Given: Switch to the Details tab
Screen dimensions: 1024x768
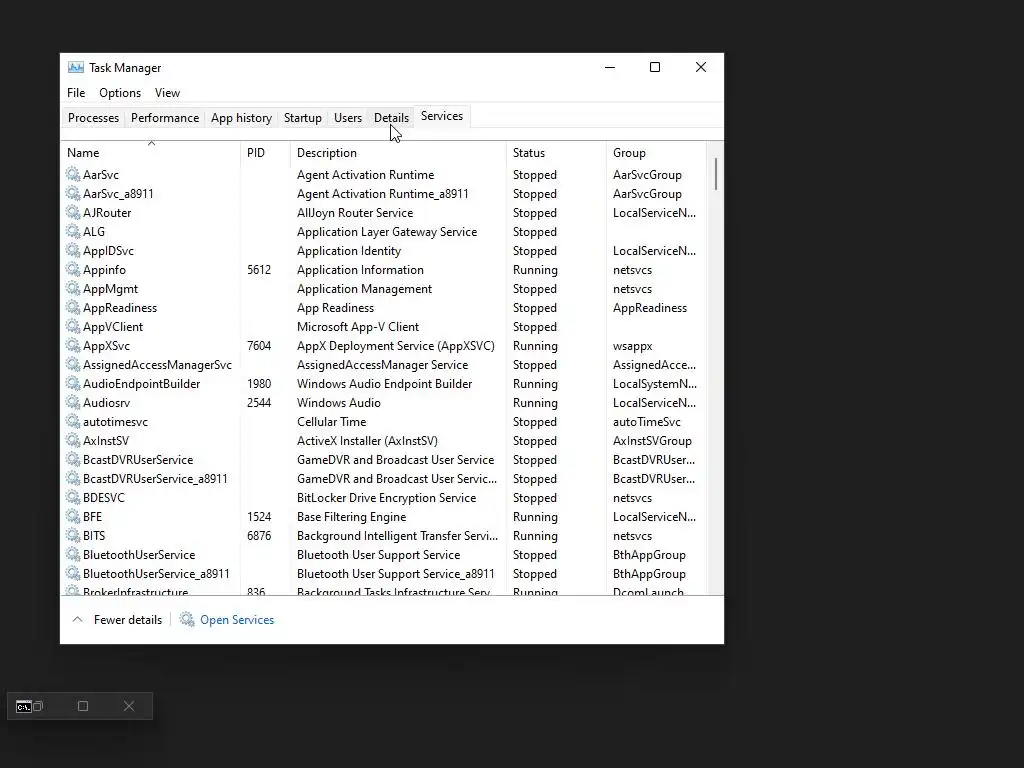Looking at the screenshot, I should click(391, 118).
